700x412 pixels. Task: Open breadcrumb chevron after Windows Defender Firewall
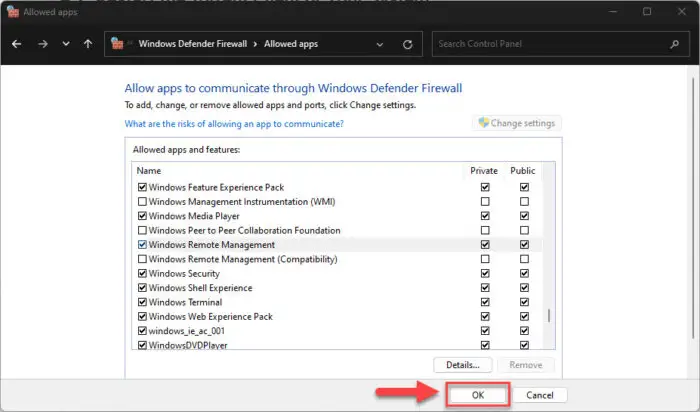coord(255,44)
